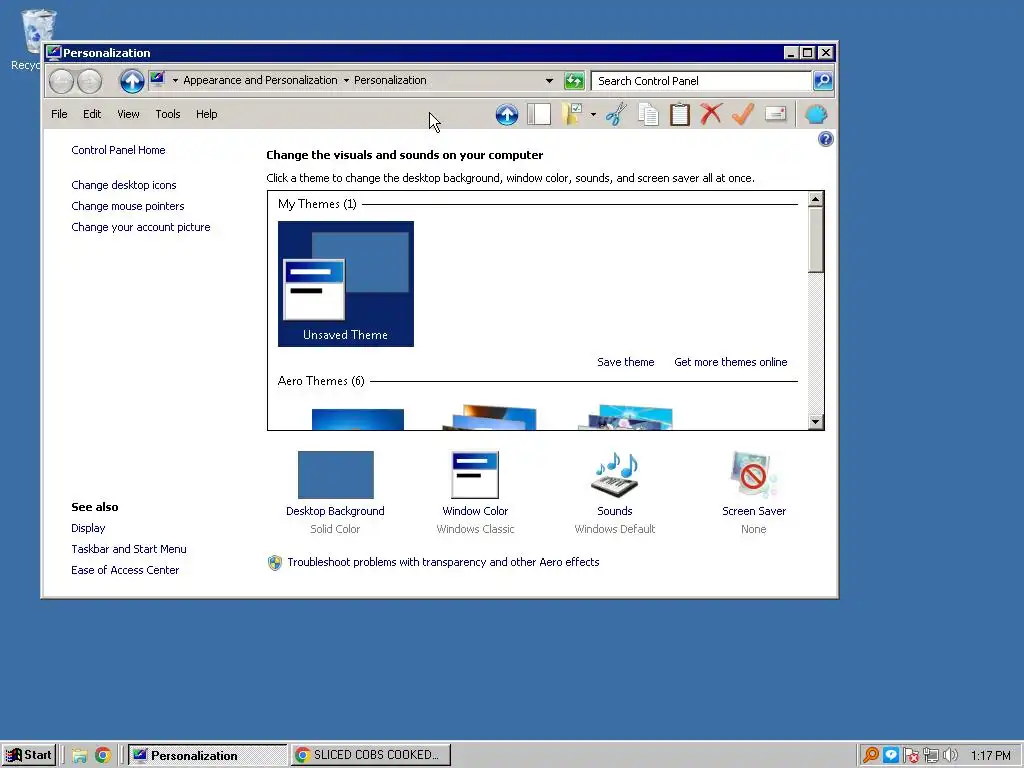Click the blue chat-bubble tray icon
Image resolution: width=1024 pixels, height=768 pixels.
click(891, 756)
